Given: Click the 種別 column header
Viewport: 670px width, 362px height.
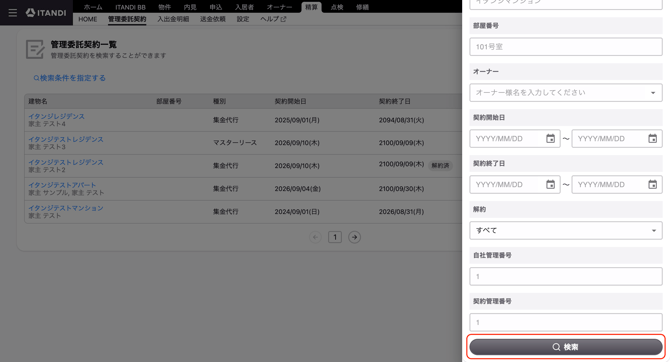Looking at the screenshot, I should pyautogui.click(x=219, y=101).
